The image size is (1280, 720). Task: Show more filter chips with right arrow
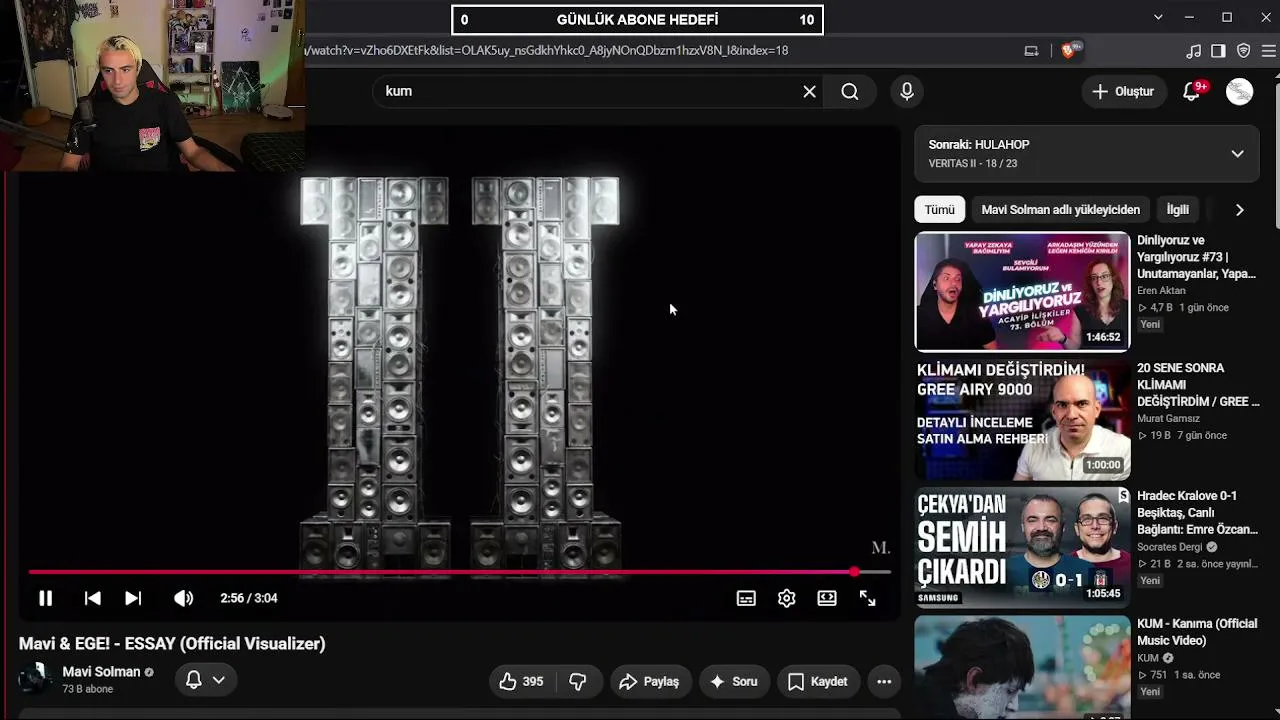[1239, 210]
